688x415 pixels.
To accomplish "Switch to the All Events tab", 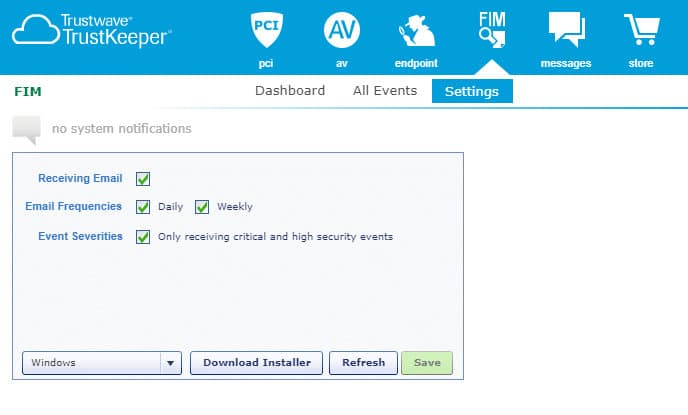I will 385,91.
